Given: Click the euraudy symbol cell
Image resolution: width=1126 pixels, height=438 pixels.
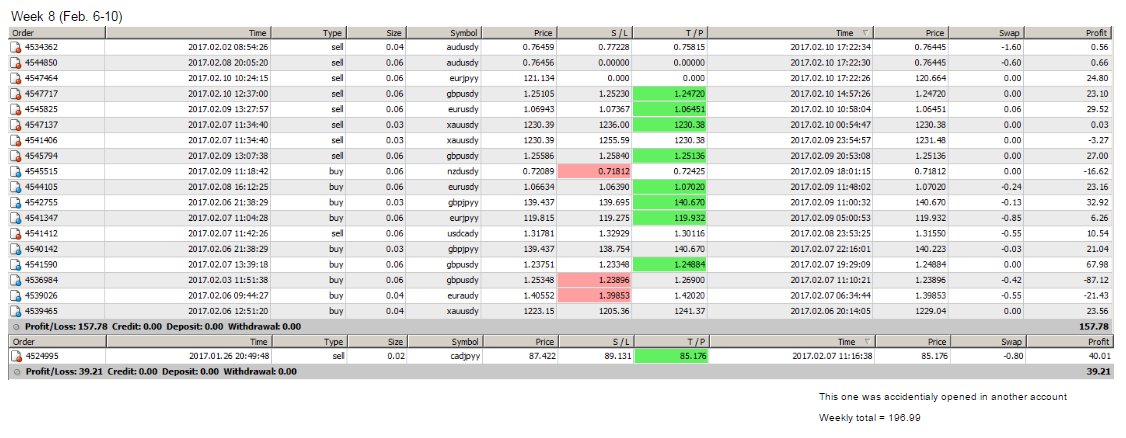Looking at the screenshot, I should click(463, 296).
